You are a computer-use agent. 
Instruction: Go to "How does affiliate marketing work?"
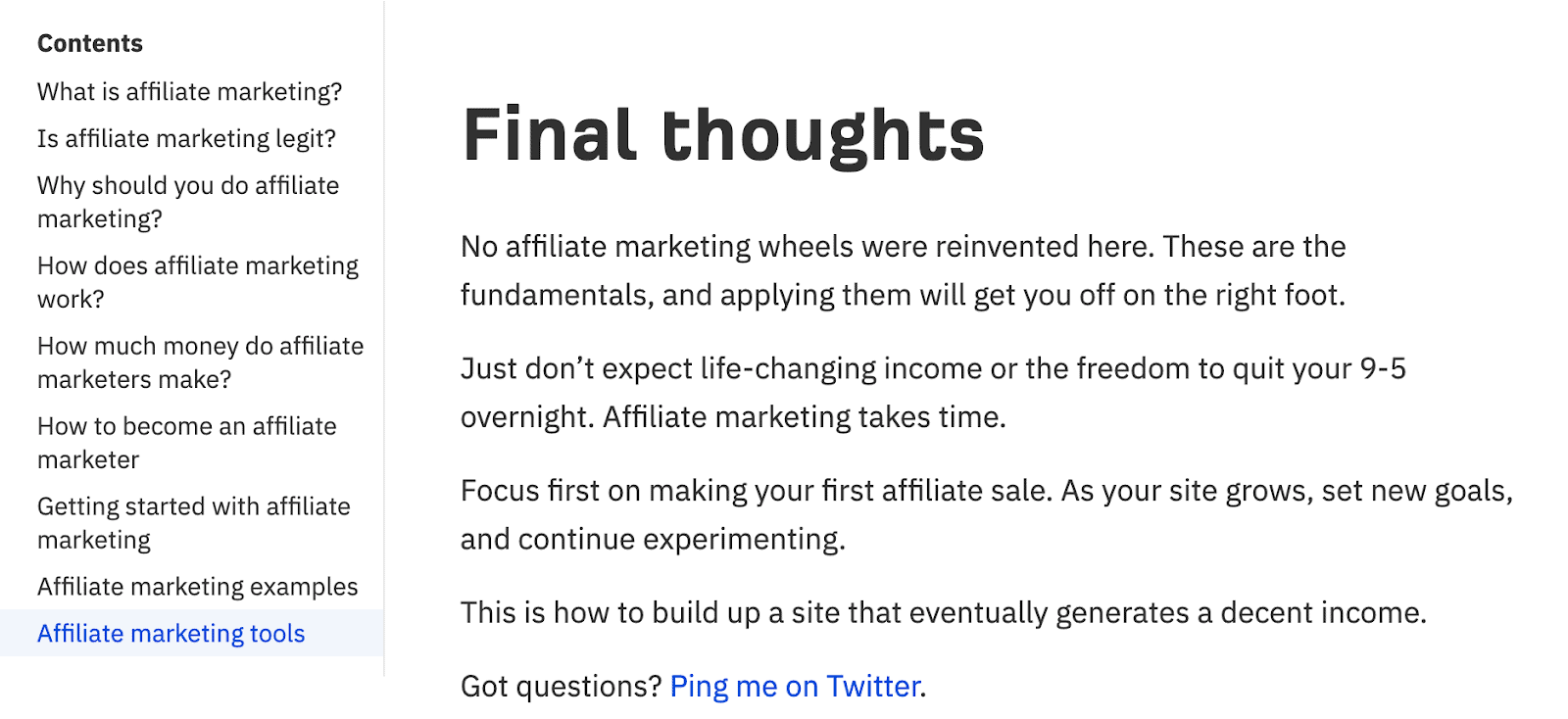(197, 282)
